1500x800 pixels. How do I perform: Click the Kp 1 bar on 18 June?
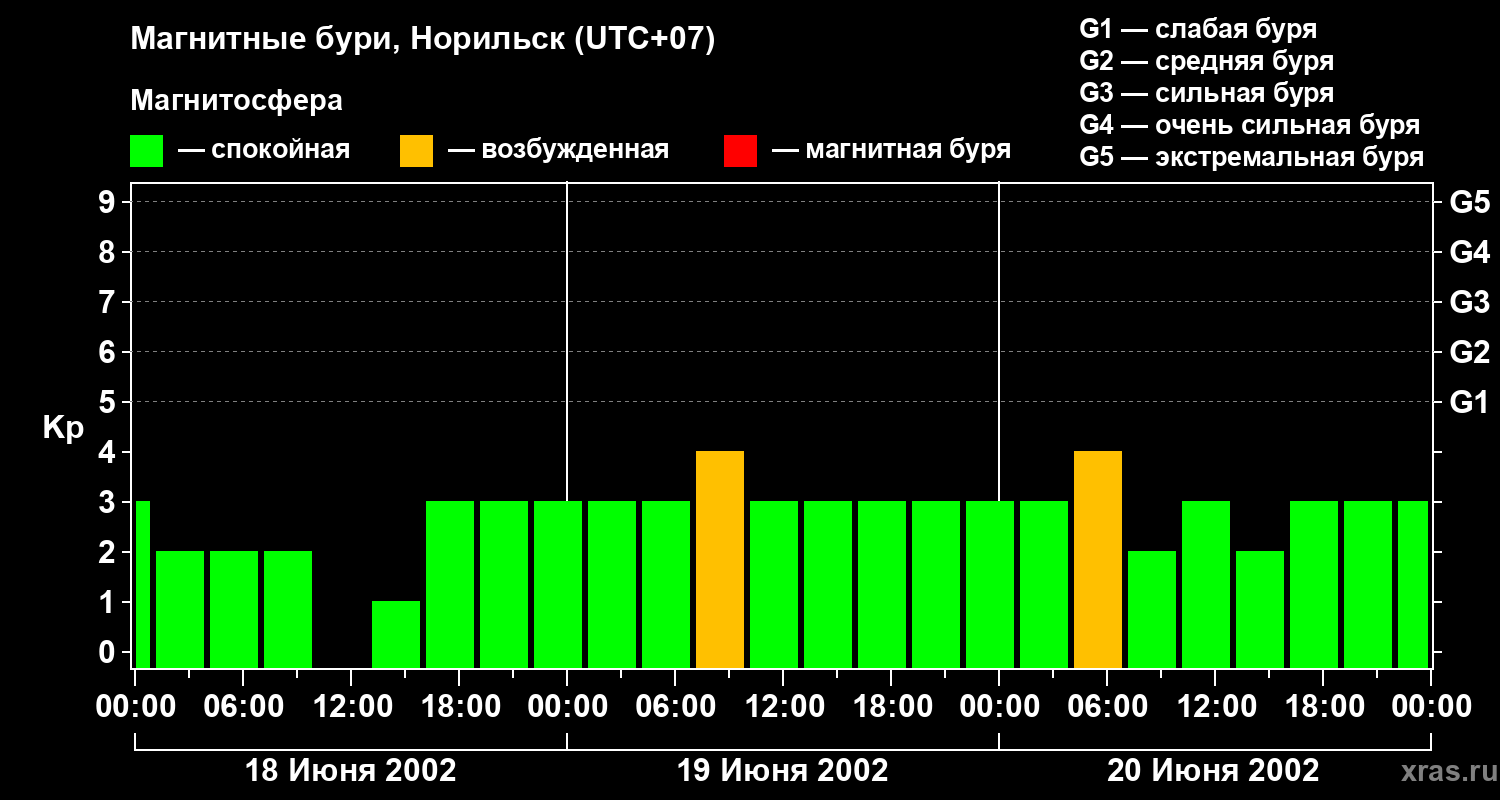click(x=396, y=634)
